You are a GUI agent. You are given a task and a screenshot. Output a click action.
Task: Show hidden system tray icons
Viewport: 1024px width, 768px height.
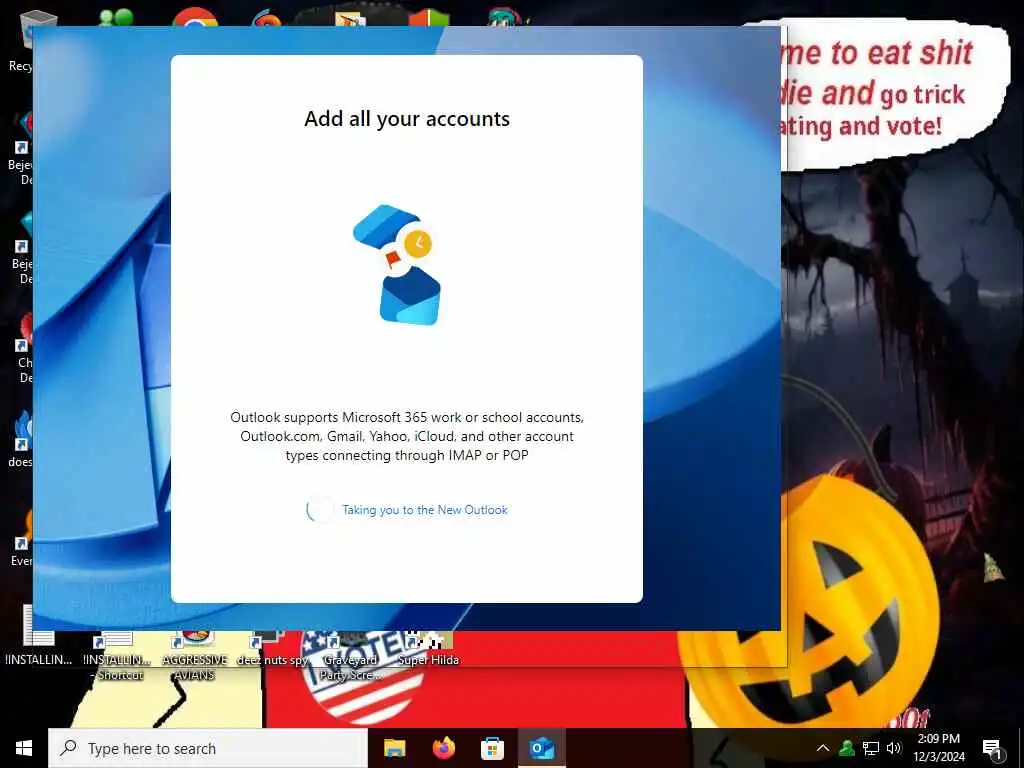pos(823,748)
